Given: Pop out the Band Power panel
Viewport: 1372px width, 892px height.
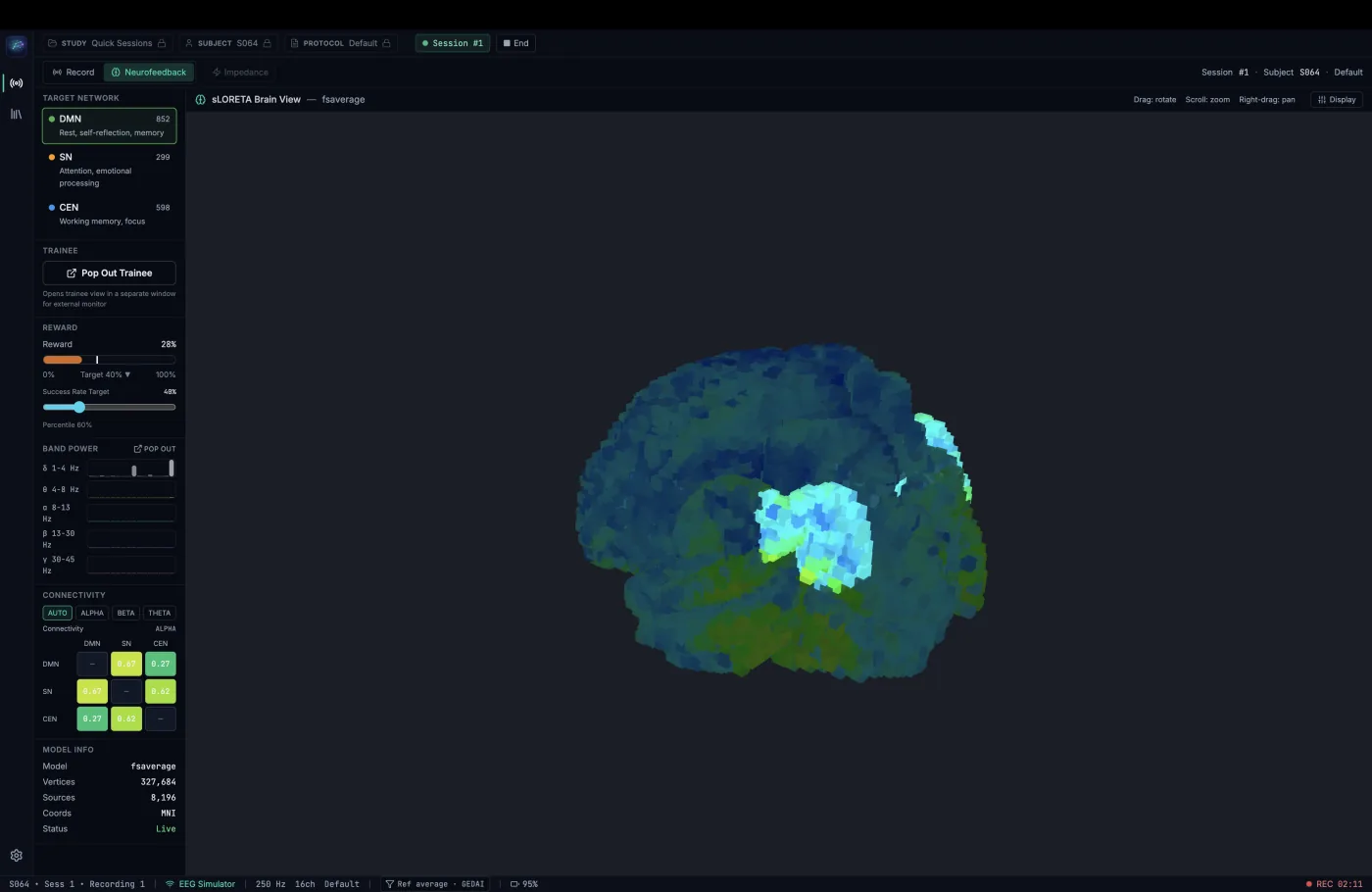Looking at the screenshot, I should [155, 449].
